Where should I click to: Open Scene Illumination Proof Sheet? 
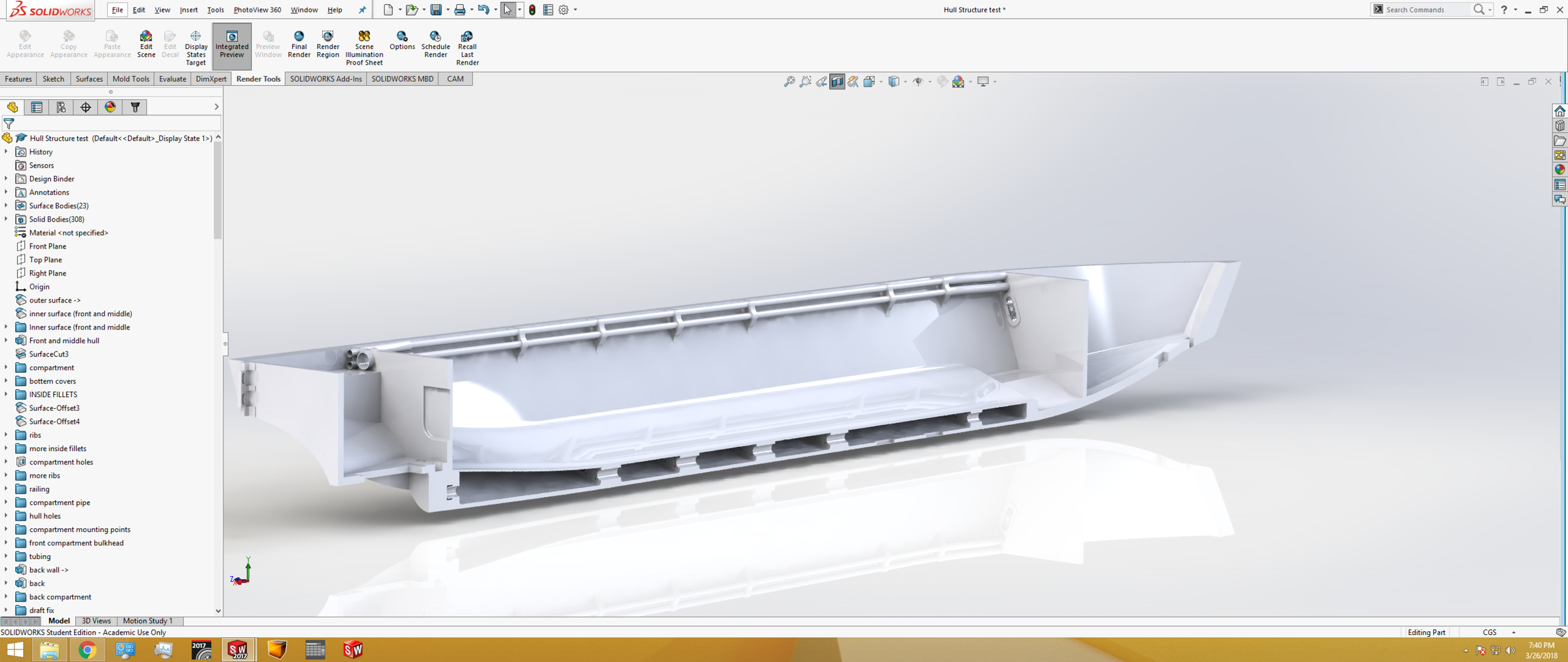pos(364,48)
